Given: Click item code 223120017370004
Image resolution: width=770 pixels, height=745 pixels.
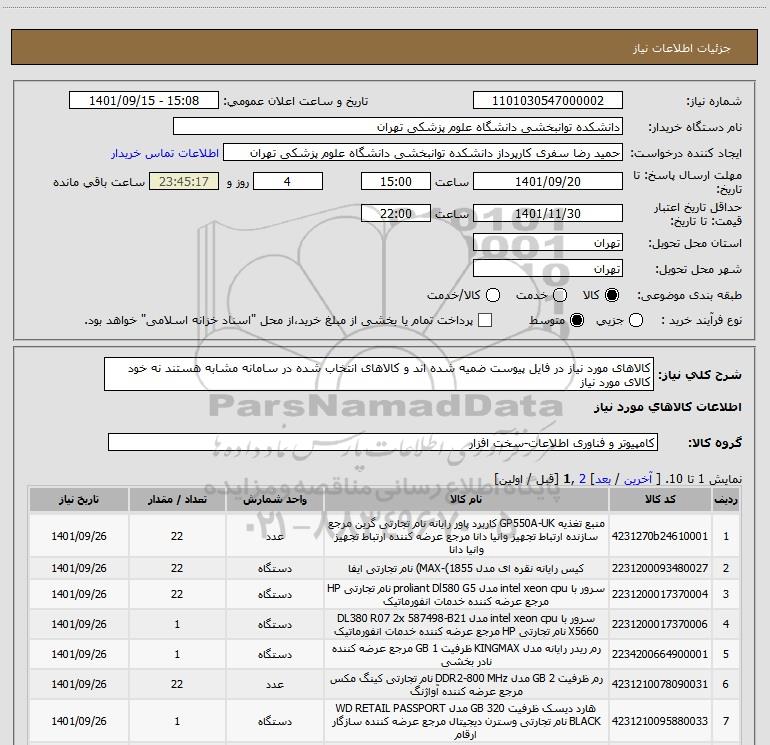Looking at the screenshot, I should (660, 594).
